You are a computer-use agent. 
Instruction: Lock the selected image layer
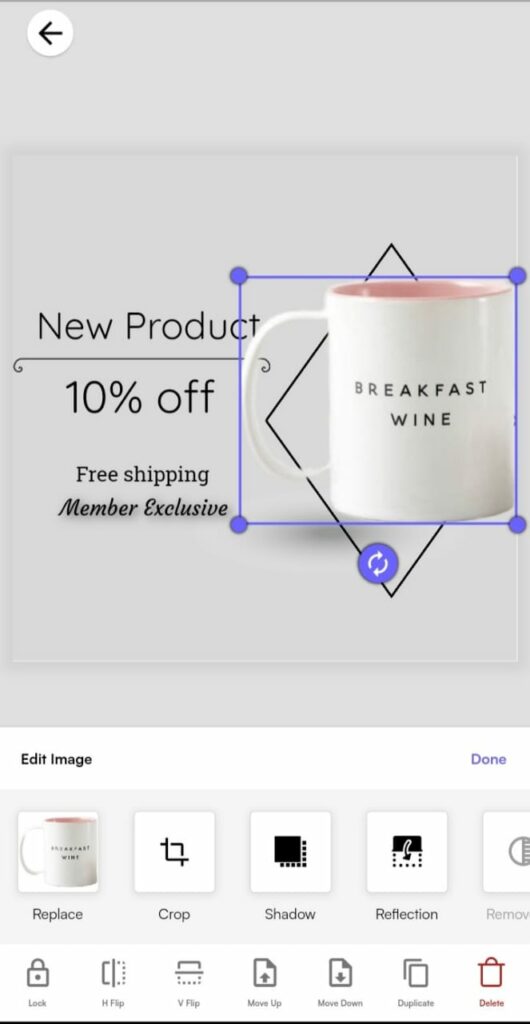pos(37,982)
